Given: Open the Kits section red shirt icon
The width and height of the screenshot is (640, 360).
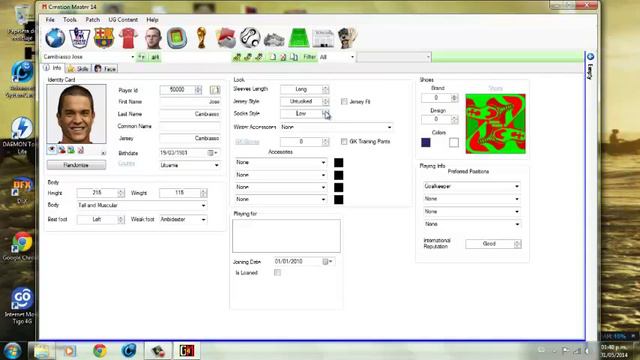Looking at the screenshot, I should [x=129, y=38].
